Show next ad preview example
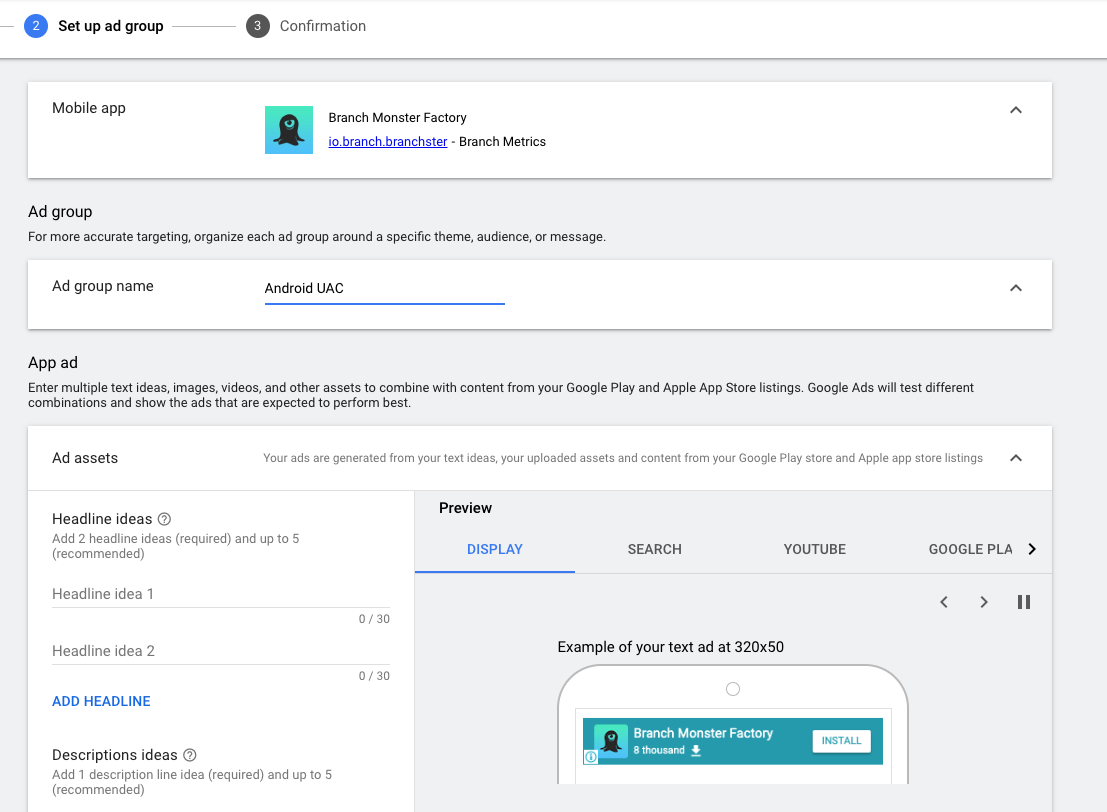This screenshot has width=1107, height=812. tap(983, 602)
